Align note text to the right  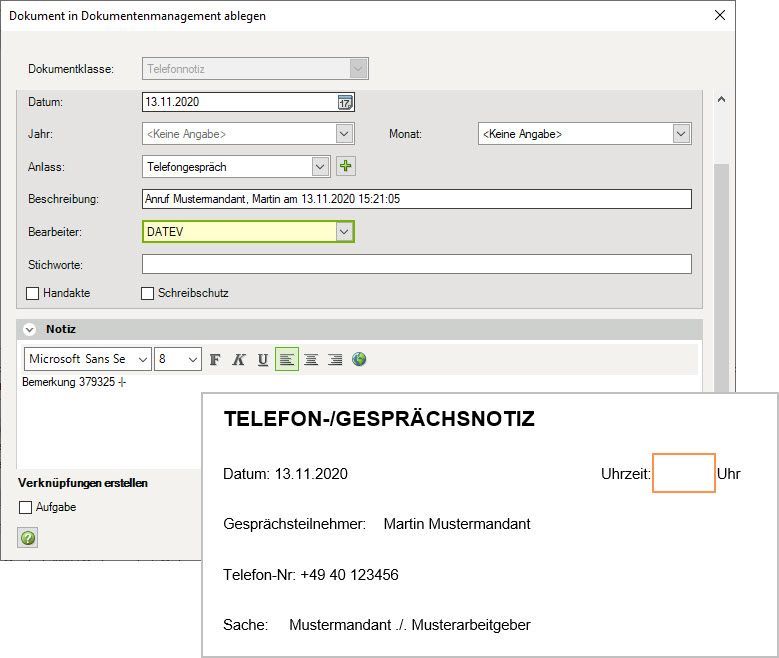[335, 360]
